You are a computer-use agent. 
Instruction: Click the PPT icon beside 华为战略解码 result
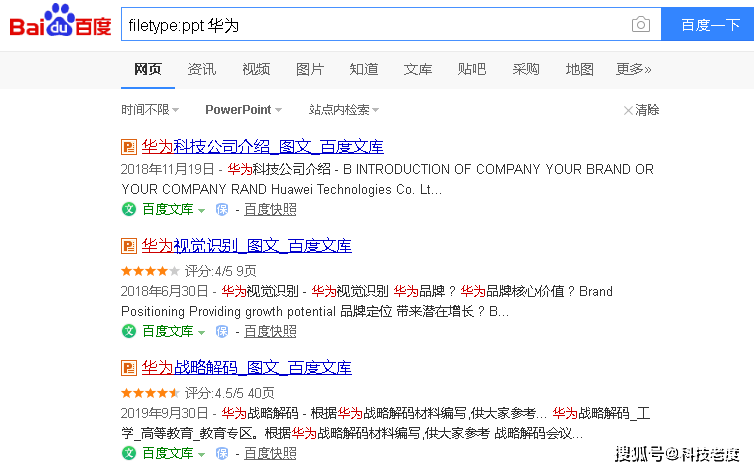(129, 368)
